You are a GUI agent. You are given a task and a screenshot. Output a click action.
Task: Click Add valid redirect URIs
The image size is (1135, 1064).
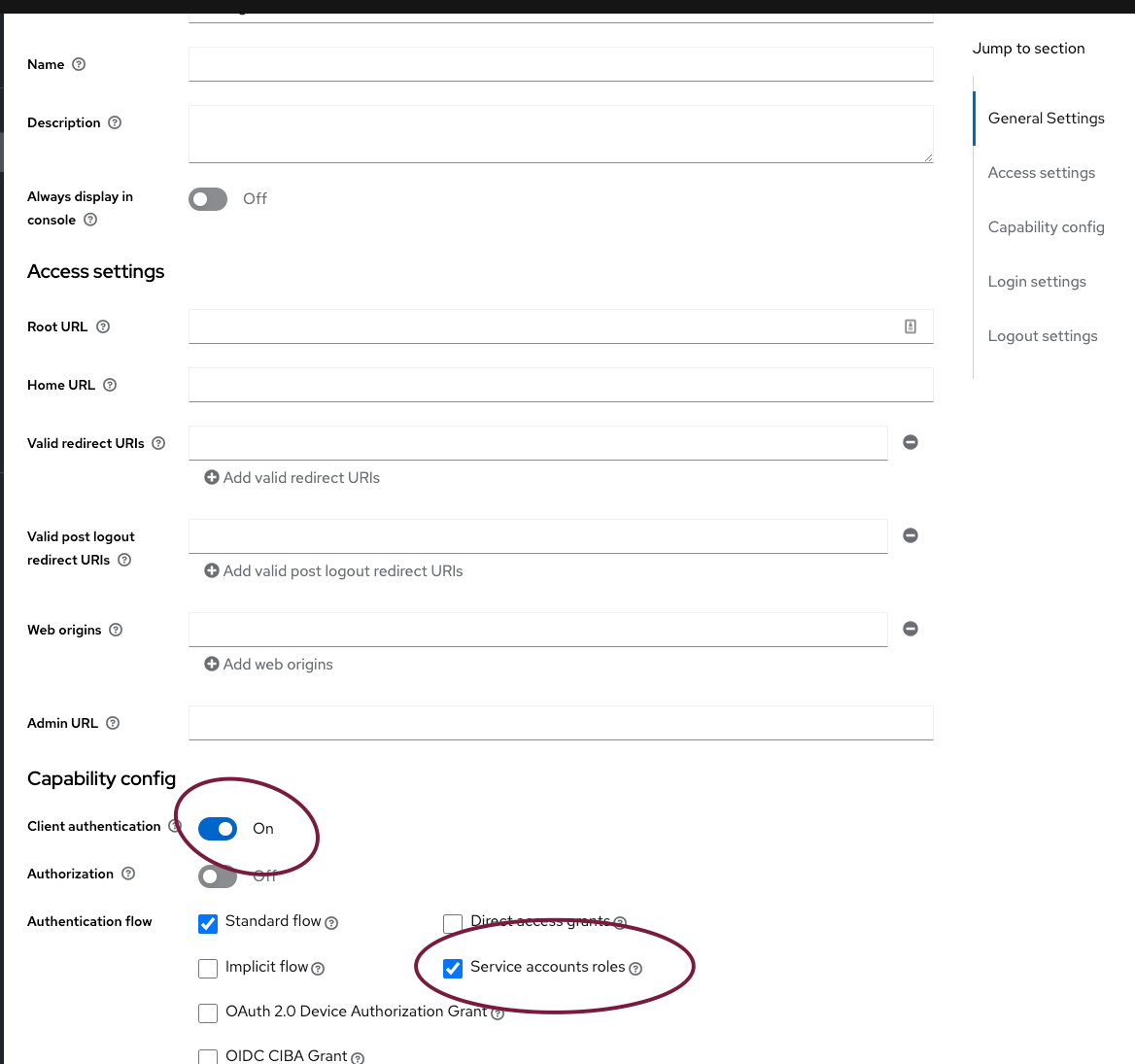[x=292, y=477]
